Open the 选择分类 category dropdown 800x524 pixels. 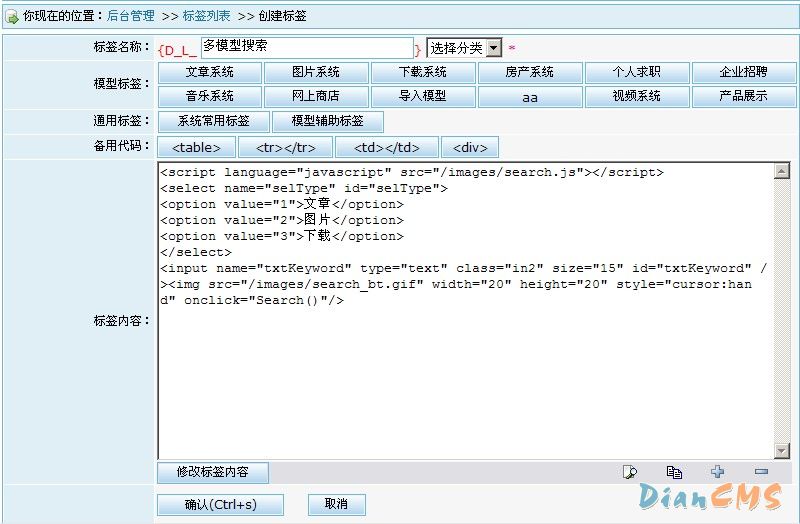pos(464,48)
